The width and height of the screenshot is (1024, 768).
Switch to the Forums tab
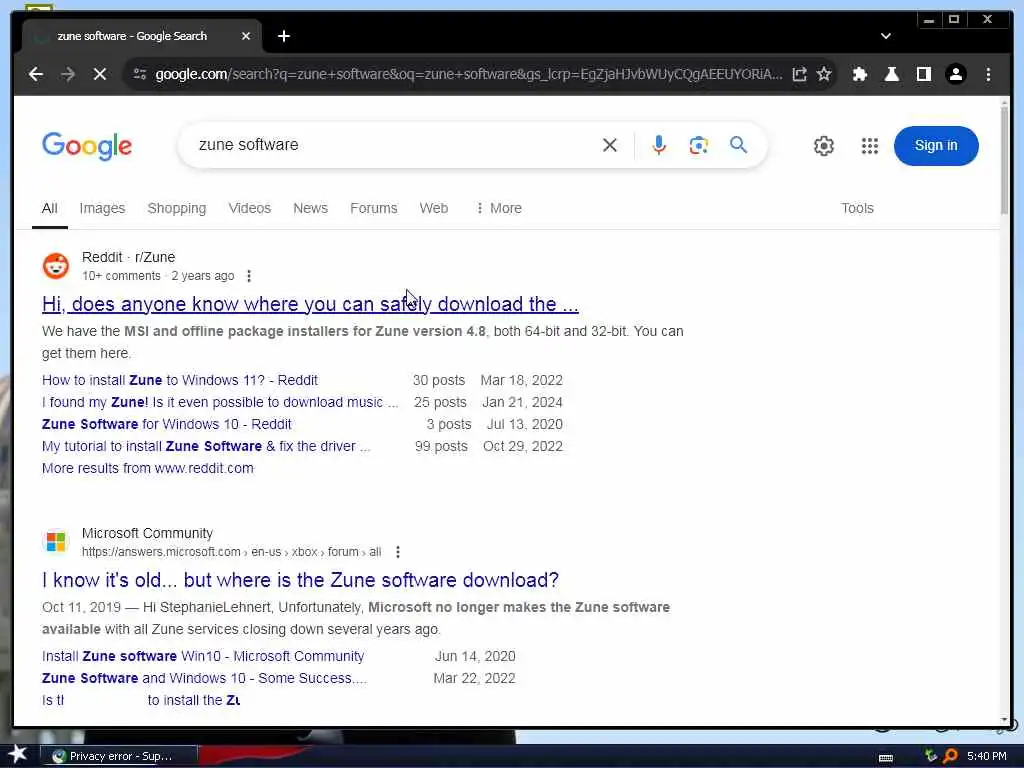coord(374,208)
